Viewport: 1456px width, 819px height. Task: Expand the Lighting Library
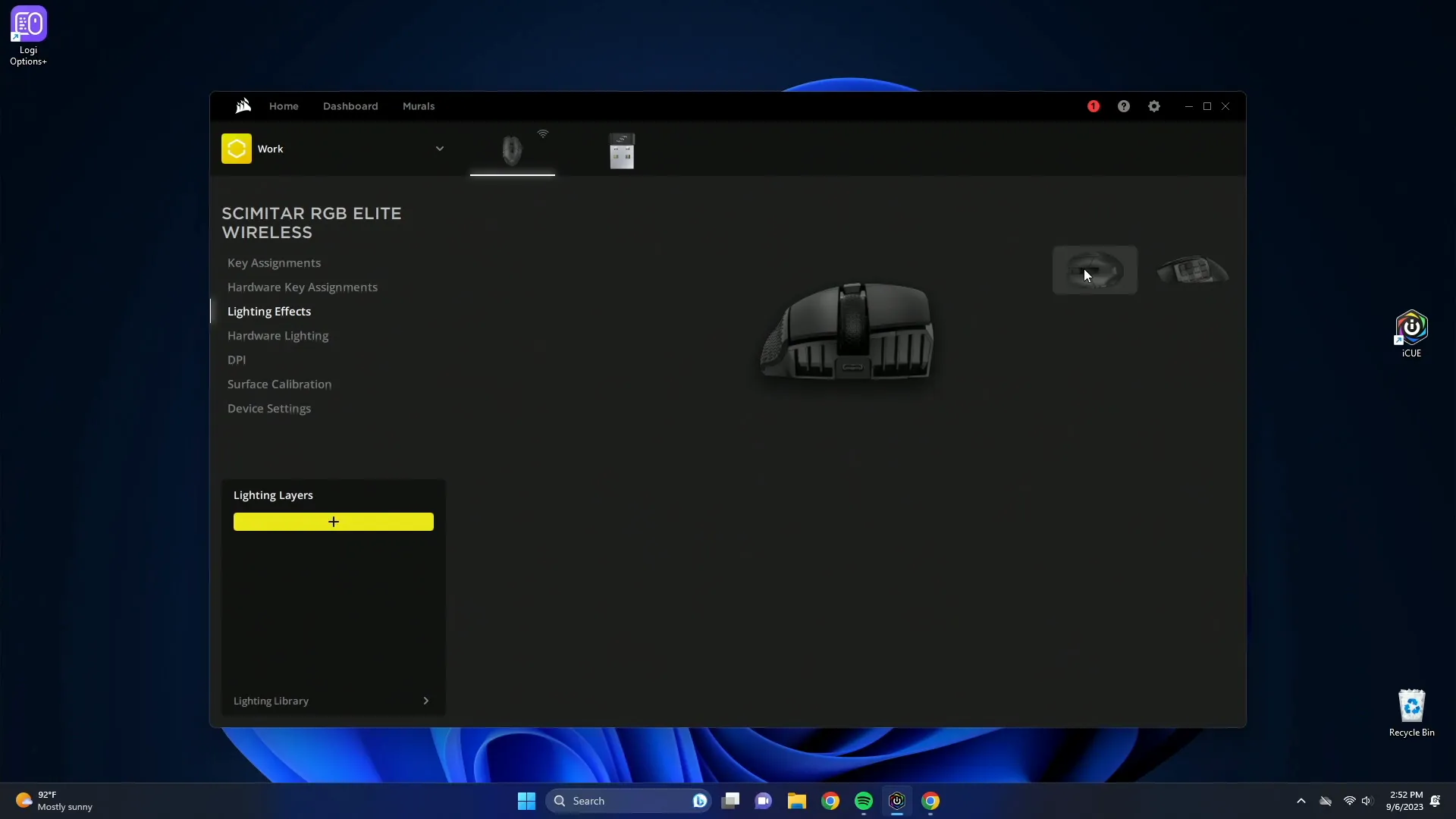pyautogui.click(x=332, y=701)
